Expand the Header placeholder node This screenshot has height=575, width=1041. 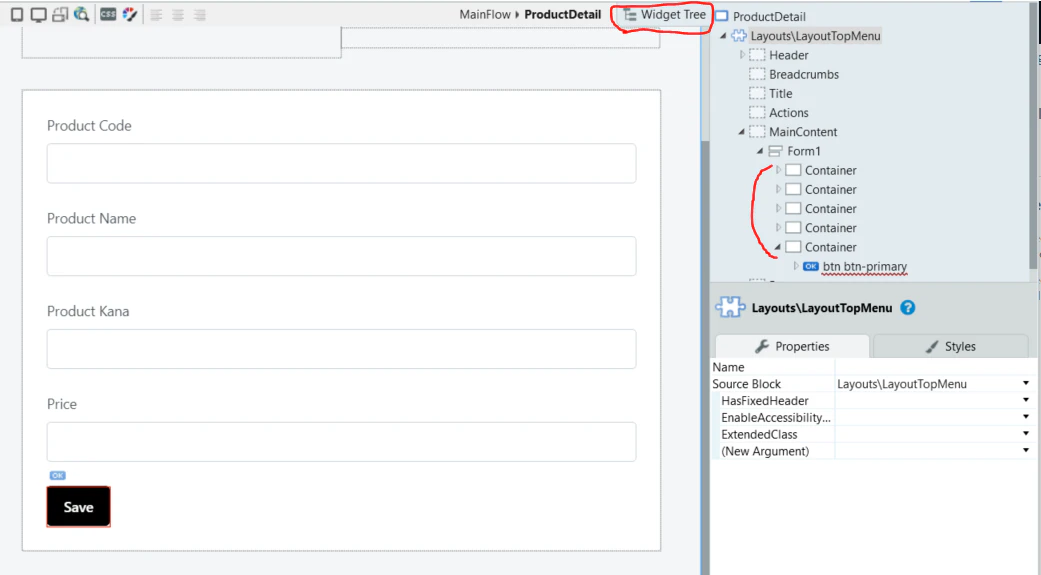pos(742,55)
